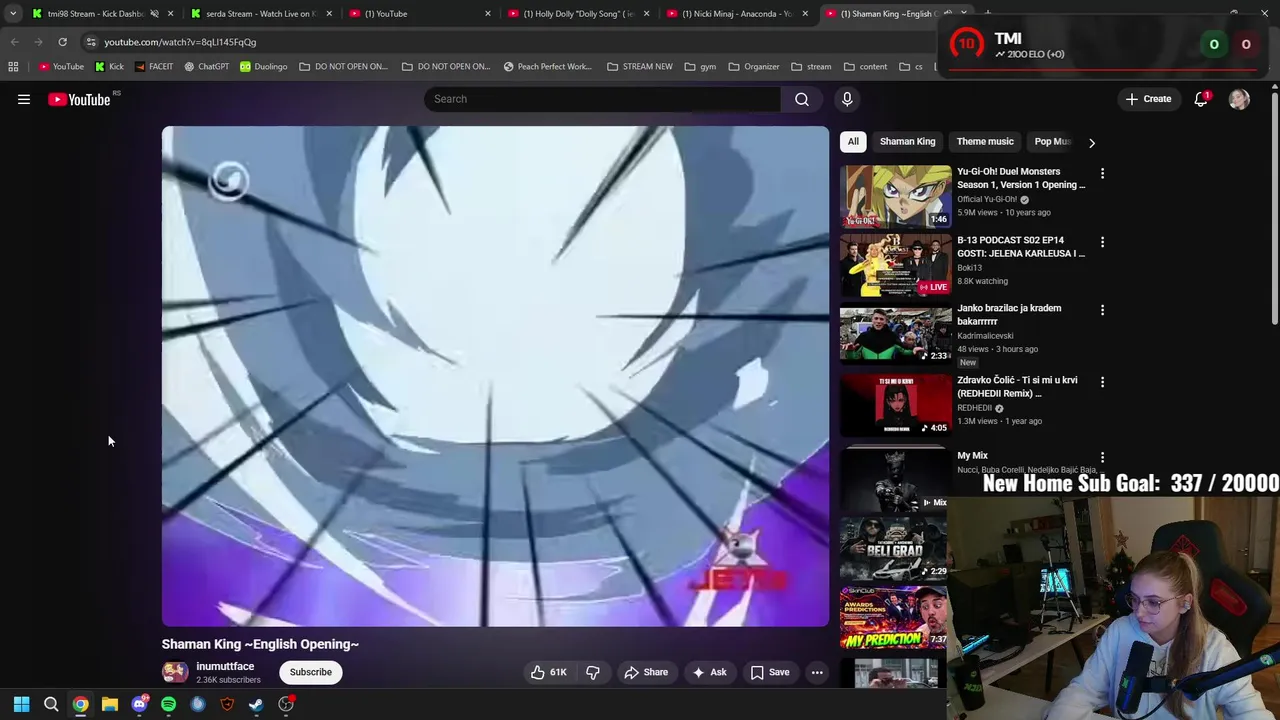Open the STREAM NEW bookmark folder

click(640, 67)
